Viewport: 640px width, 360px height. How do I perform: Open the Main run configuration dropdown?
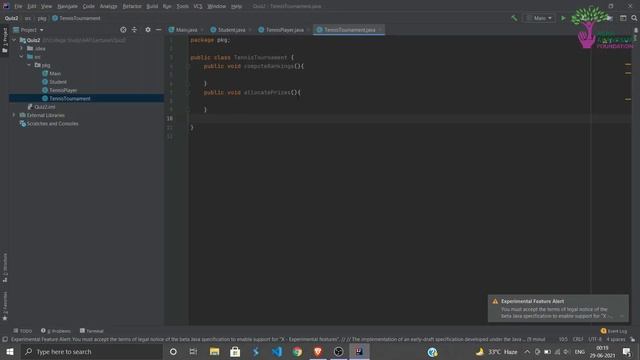coord(540,18)
